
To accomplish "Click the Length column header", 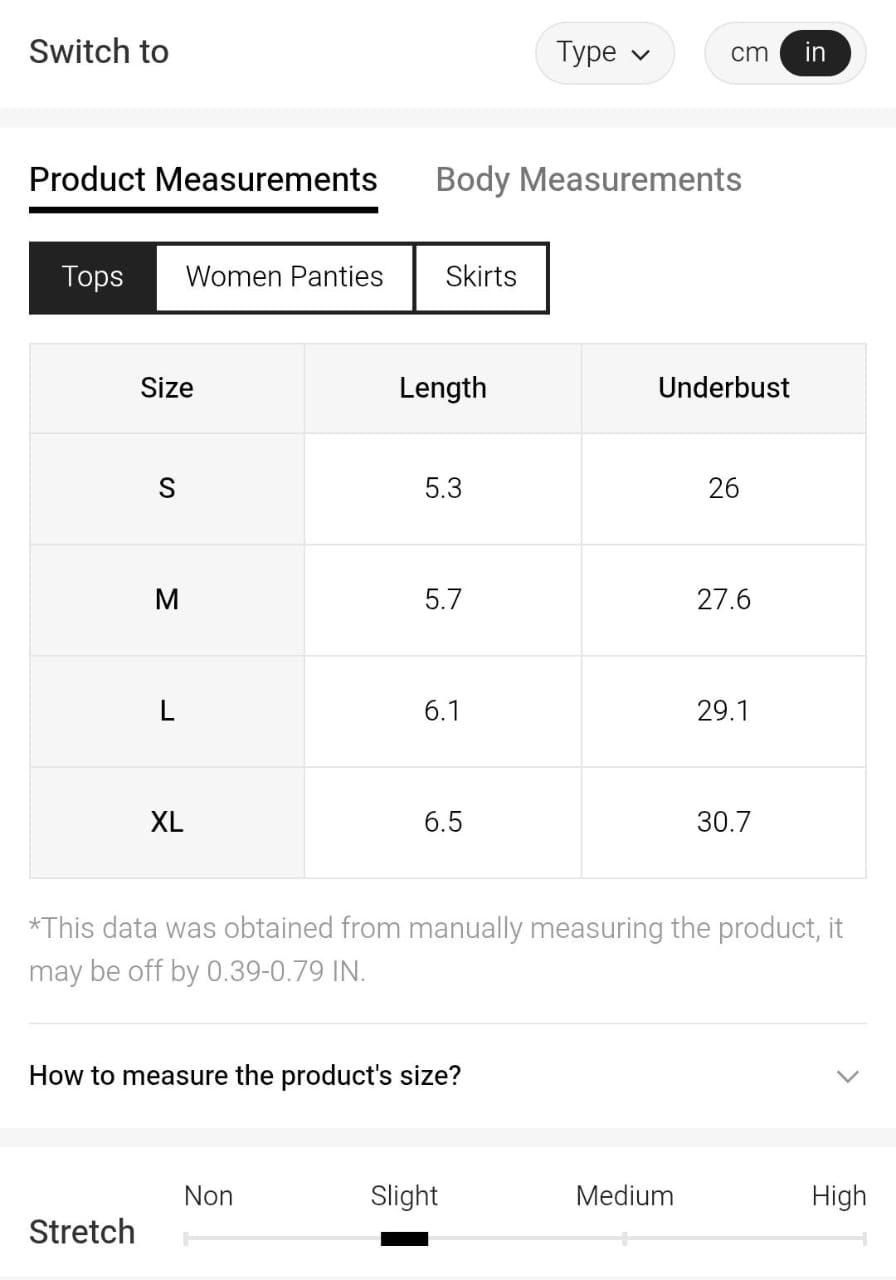I will click(x=442, y=388).
